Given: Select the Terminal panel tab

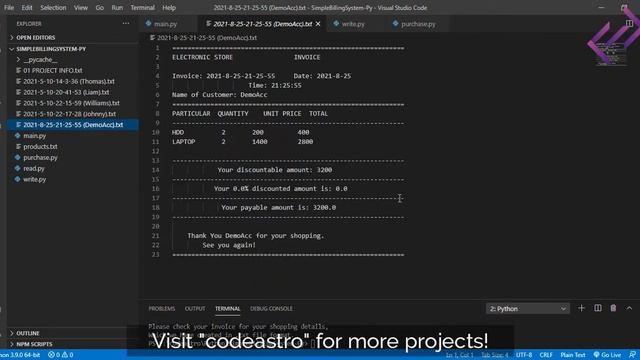Looking at the screenshot, I should (228, 309).
